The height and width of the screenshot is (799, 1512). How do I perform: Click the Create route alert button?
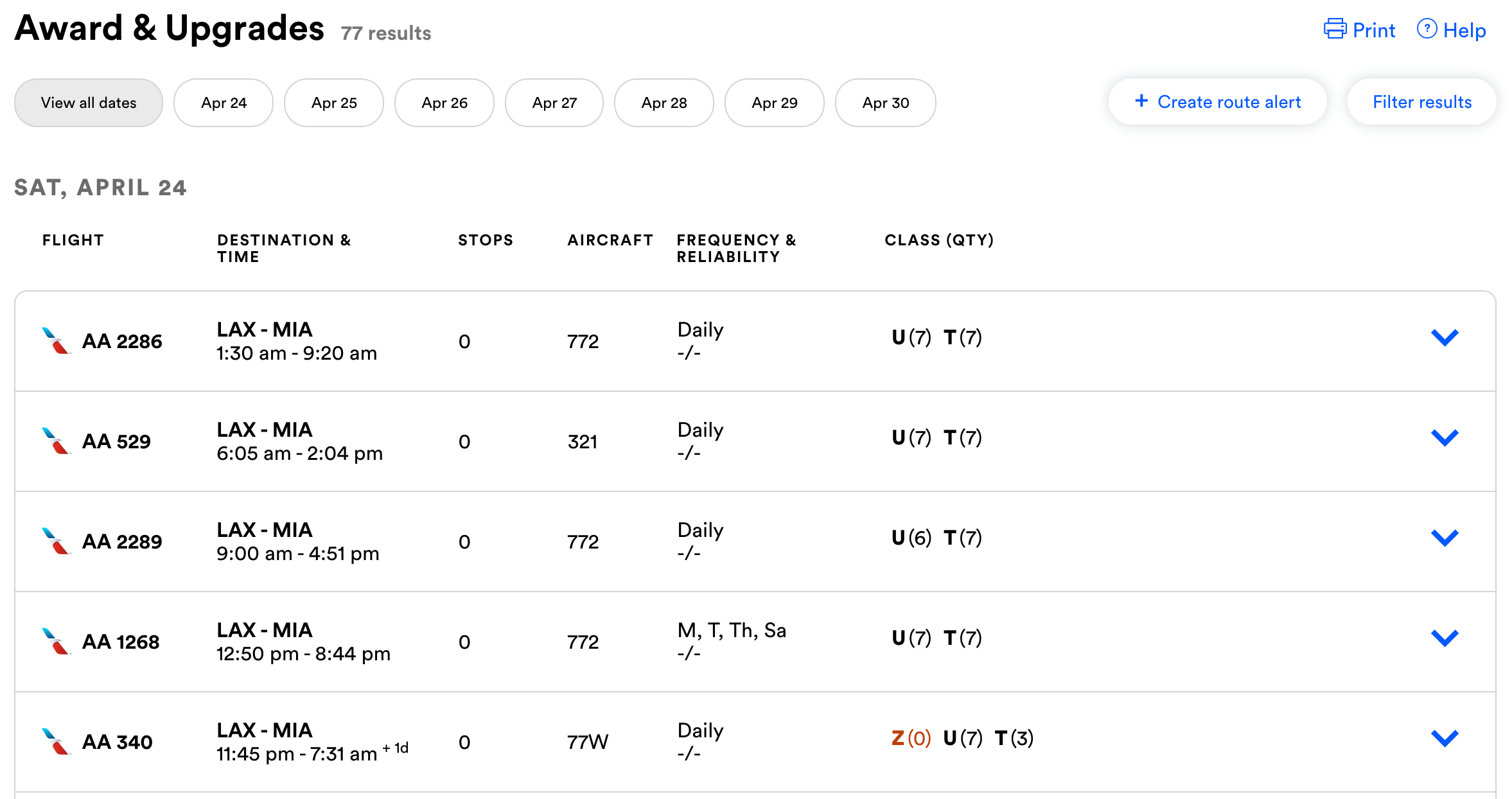(x=1217, y=102)
